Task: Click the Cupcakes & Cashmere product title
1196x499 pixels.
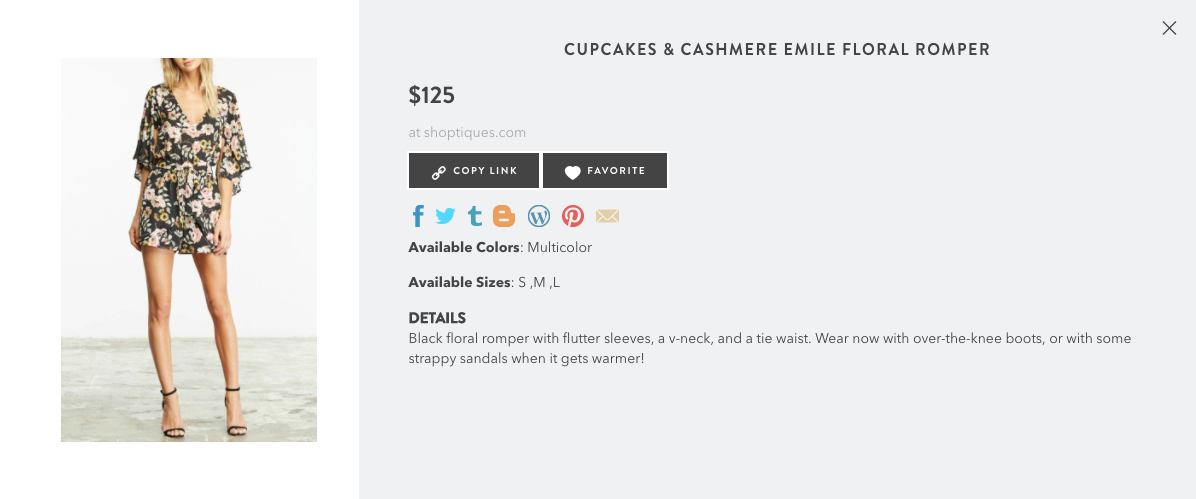Action: (777, 49)
